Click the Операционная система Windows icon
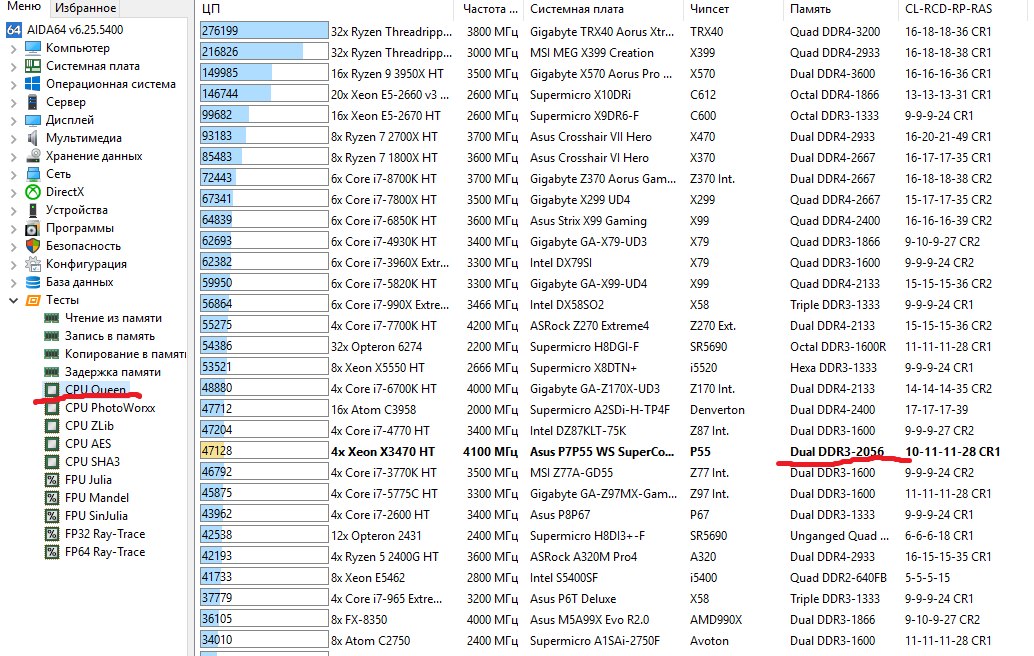Screen dimensions: 1034x656 tap(33, 84)
